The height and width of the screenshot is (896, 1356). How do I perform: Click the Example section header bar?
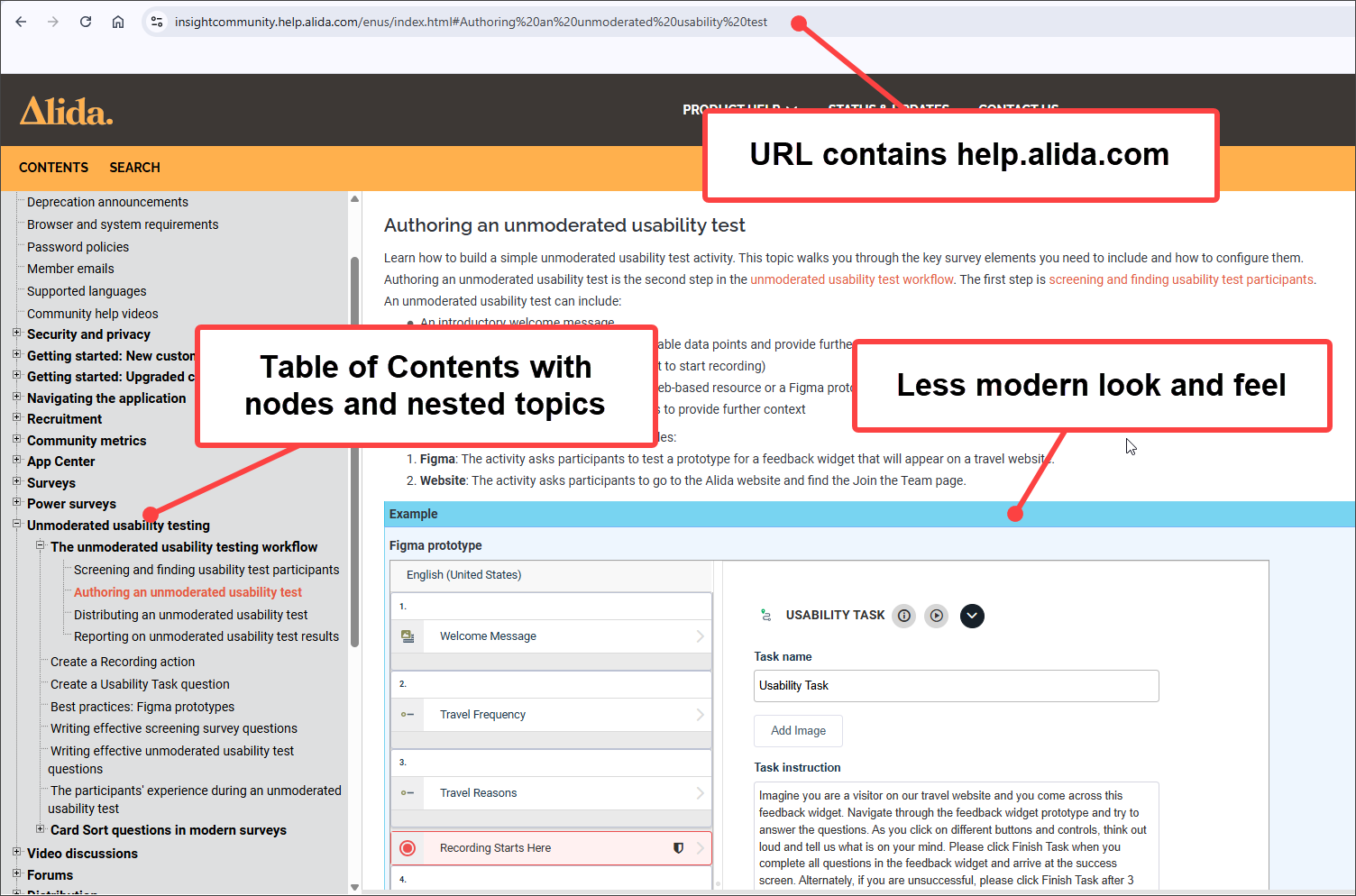(870, 514)
